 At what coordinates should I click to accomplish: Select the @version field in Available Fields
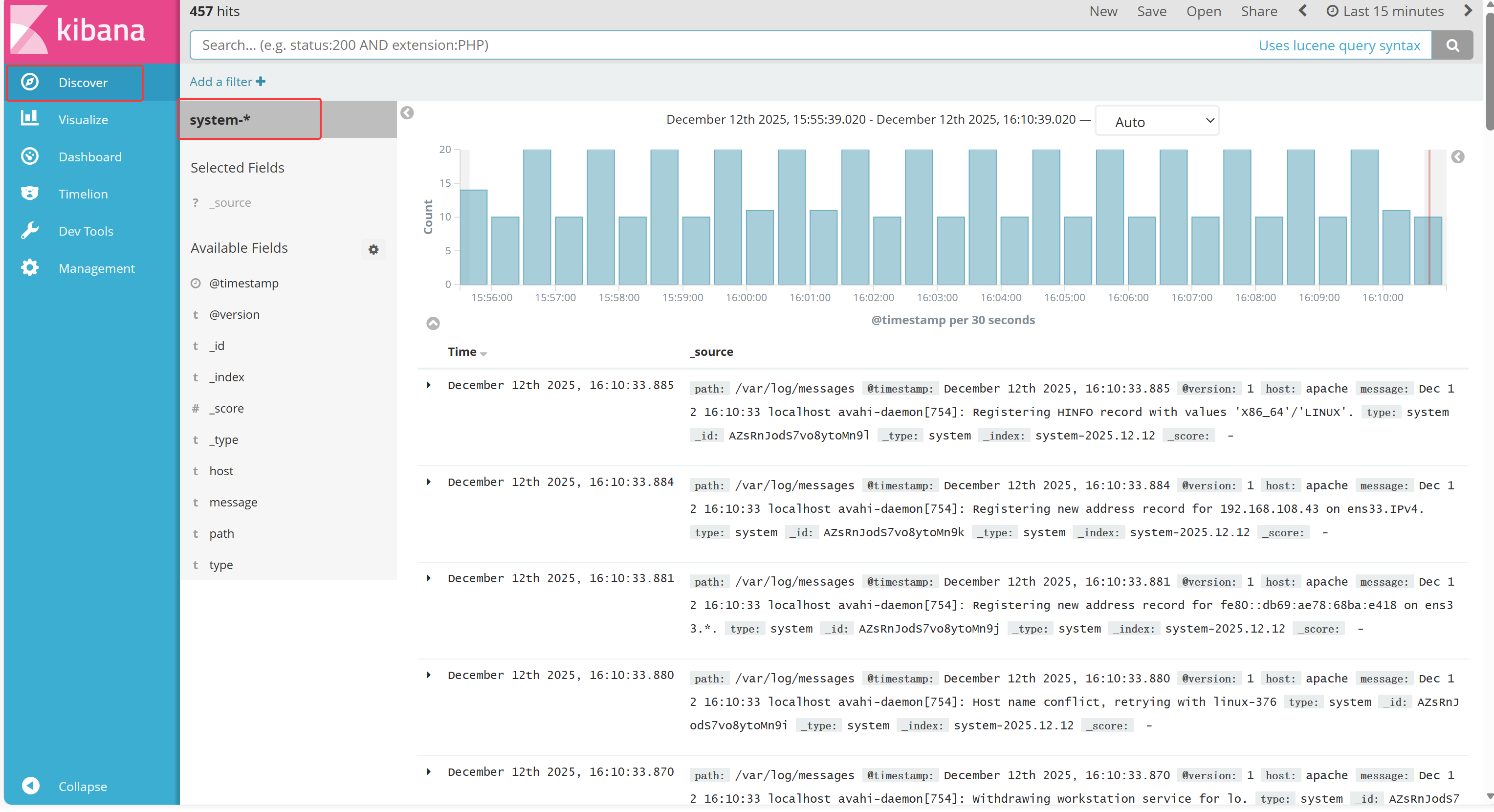click(x=234, y=314)
